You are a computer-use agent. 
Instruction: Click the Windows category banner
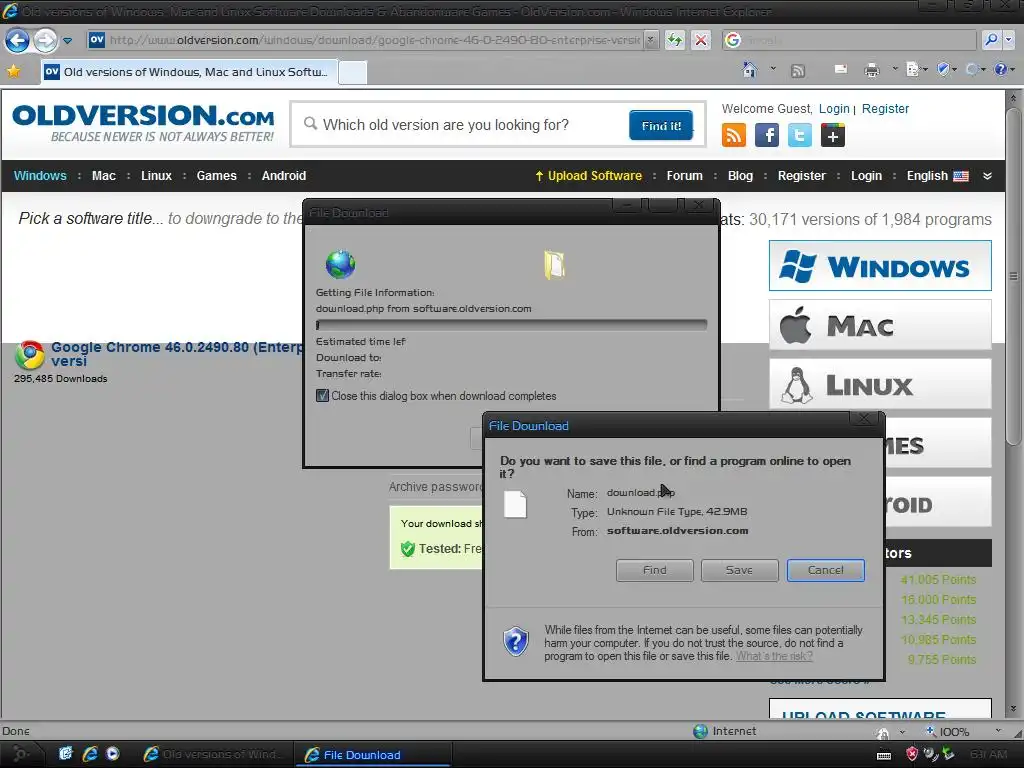(x=880, y=266)
